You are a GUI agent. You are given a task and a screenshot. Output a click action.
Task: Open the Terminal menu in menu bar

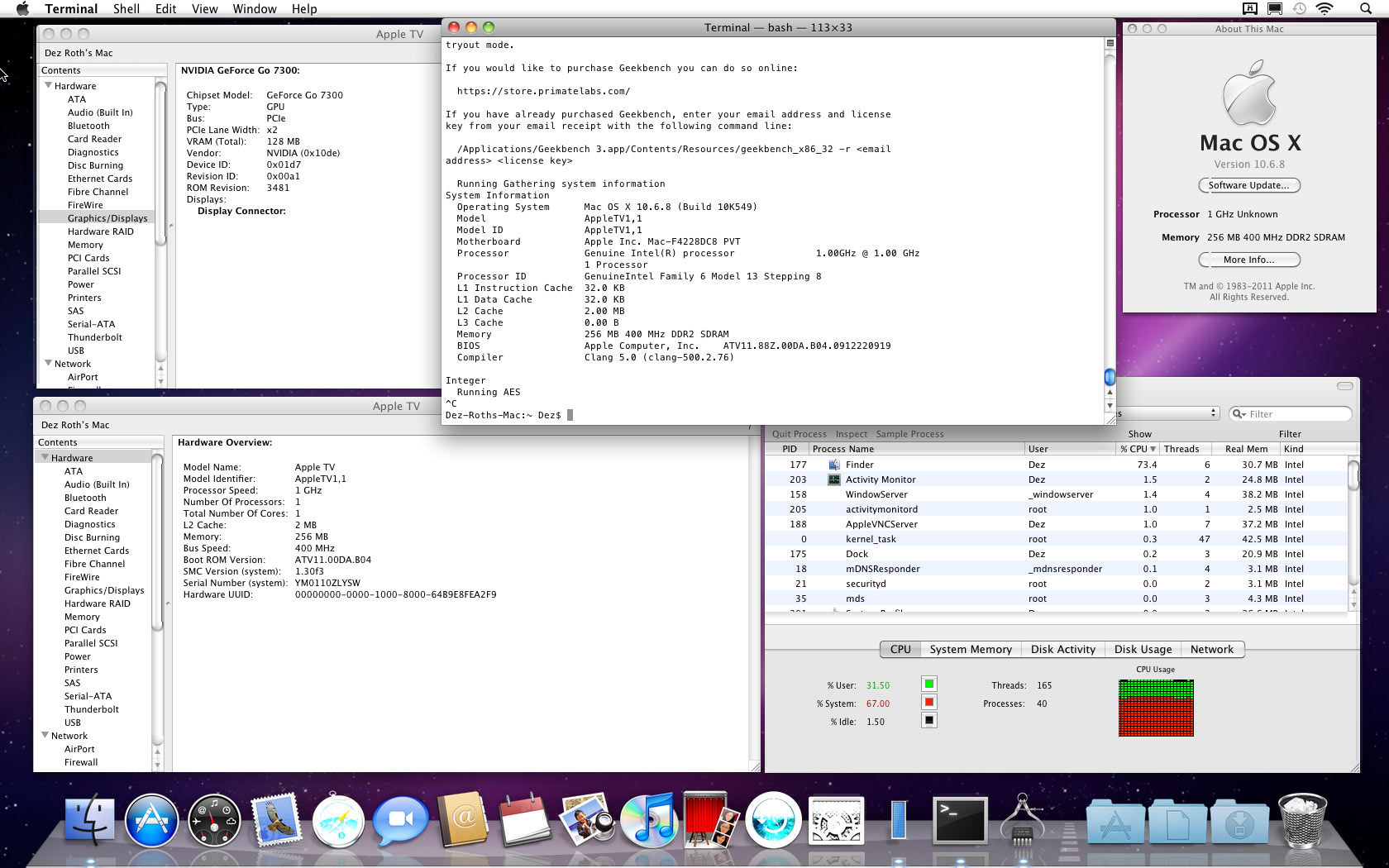click(x=71, y=8)
